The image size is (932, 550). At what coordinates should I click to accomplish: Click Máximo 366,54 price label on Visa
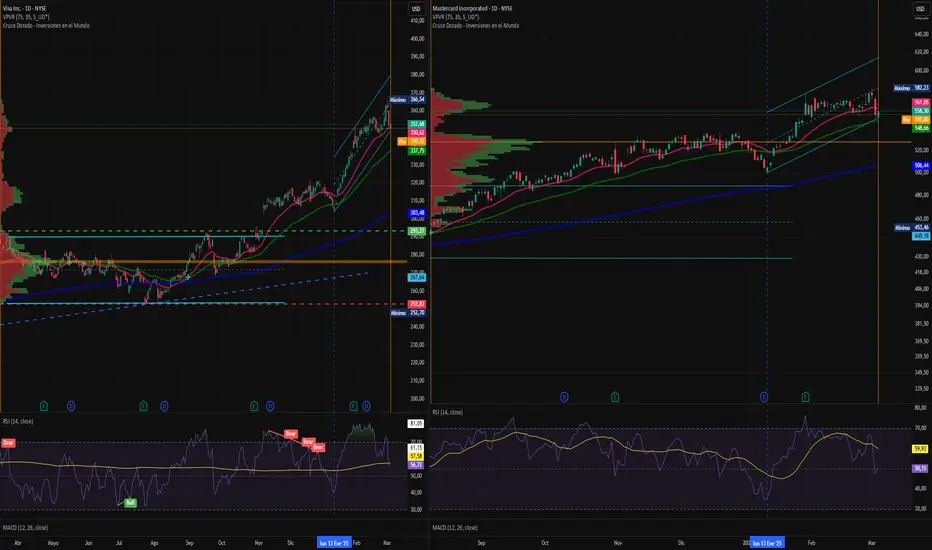pyautogui.click(x=407, y=100)
